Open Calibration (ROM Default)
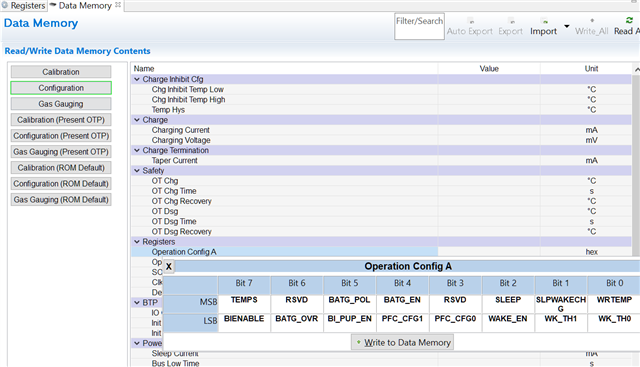 61,167
